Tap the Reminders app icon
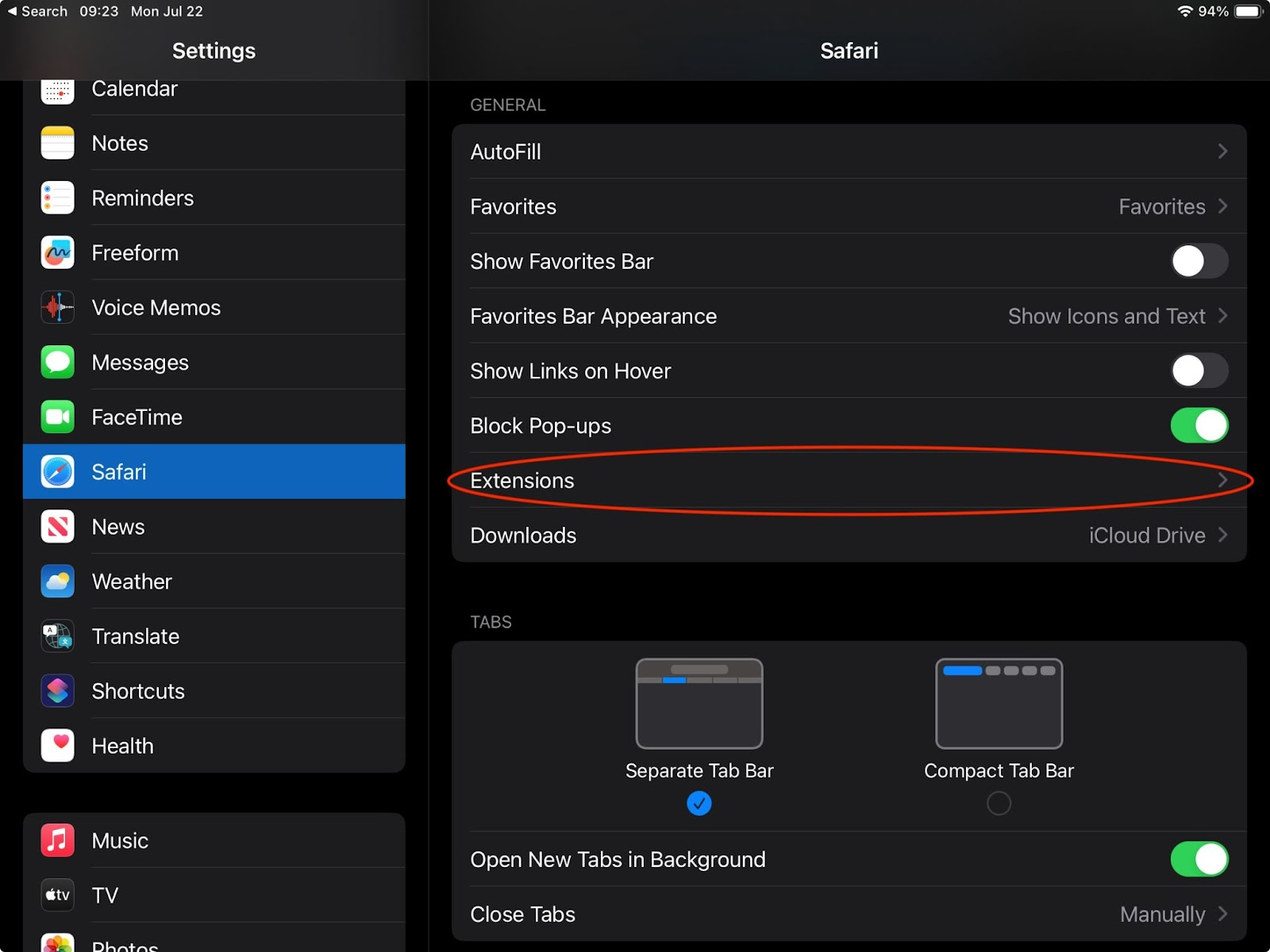This screenshot has height=952, width=1270. tap(57, 198)
